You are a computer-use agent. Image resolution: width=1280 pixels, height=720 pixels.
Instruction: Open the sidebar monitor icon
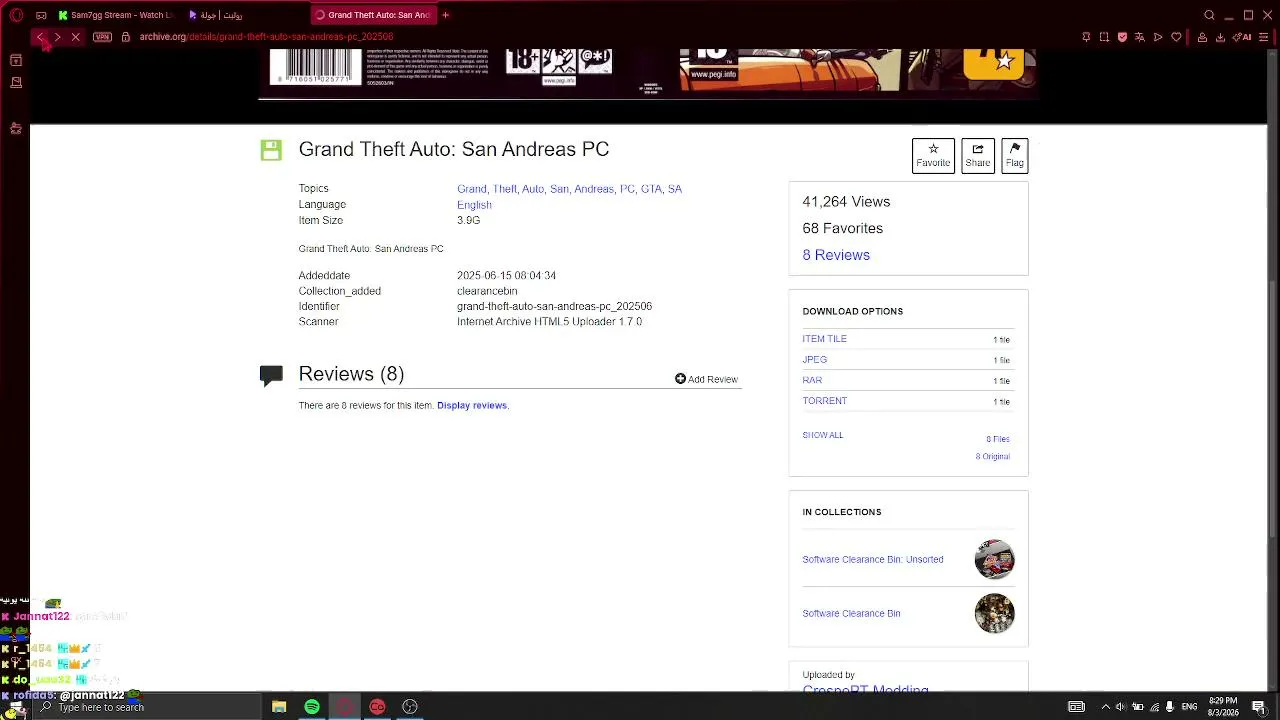[x=16, y=82]
